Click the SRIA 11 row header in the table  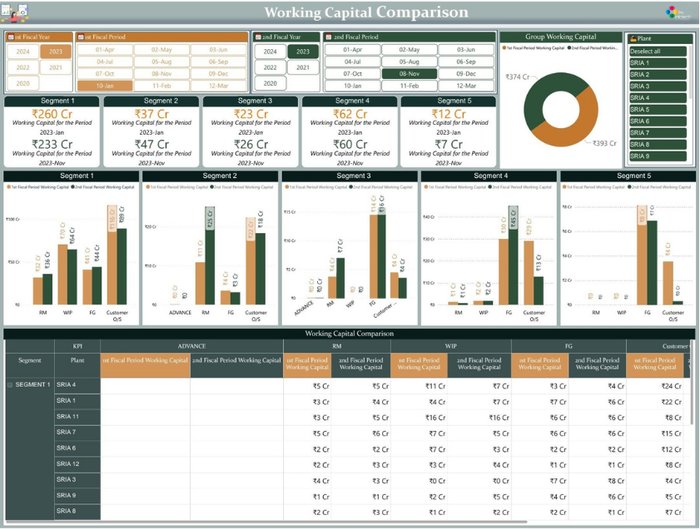click(x=77, y=417)
